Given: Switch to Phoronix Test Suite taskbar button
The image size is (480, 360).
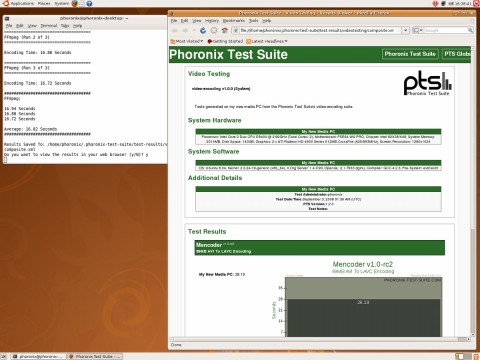Looking at the screenshot, I should (x=95, y=356).
